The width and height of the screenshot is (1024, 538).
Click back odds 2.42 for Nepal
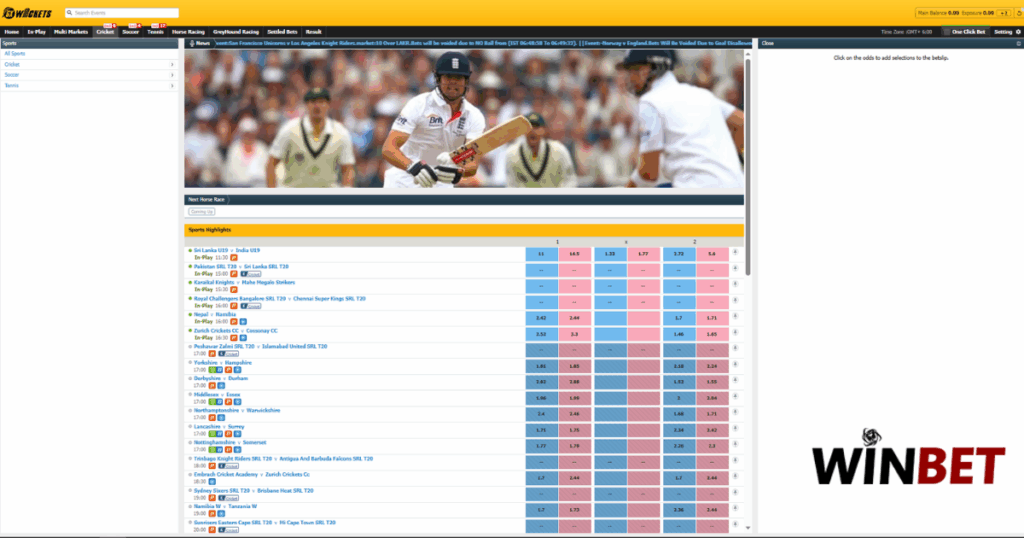tap(541, 318)
